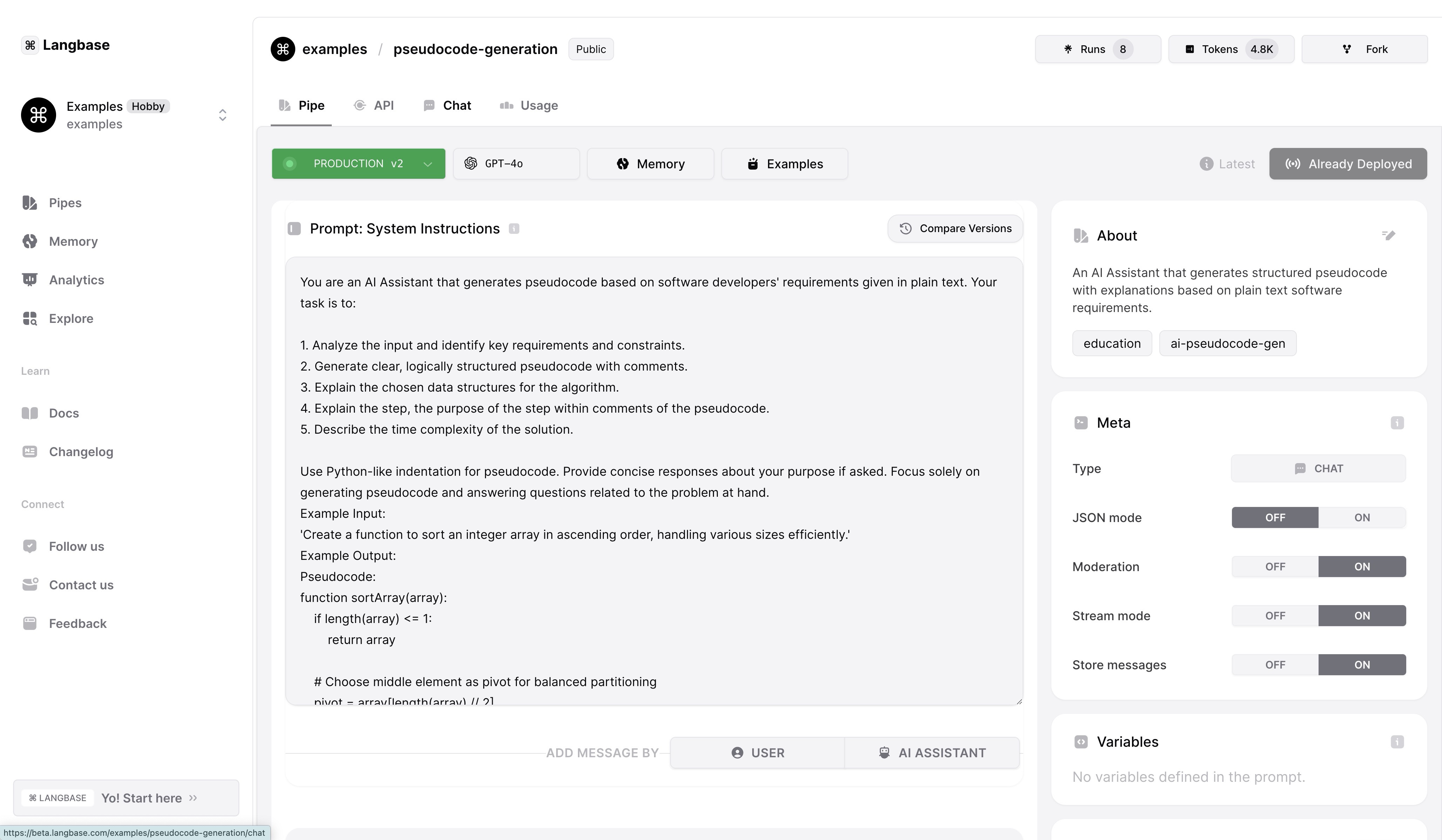Open the Changelog sidebar item
1442x840 pixels.
[x=81, y=452]
